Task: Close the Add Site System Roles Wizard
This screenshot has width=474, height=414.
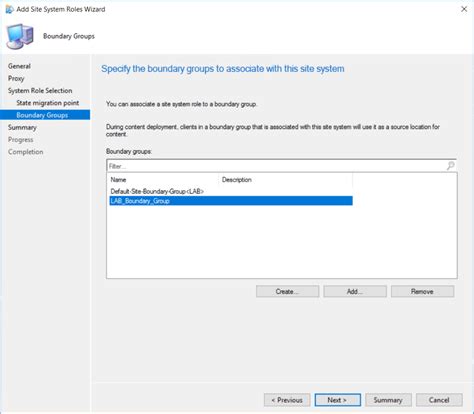Action: point(464,9)
